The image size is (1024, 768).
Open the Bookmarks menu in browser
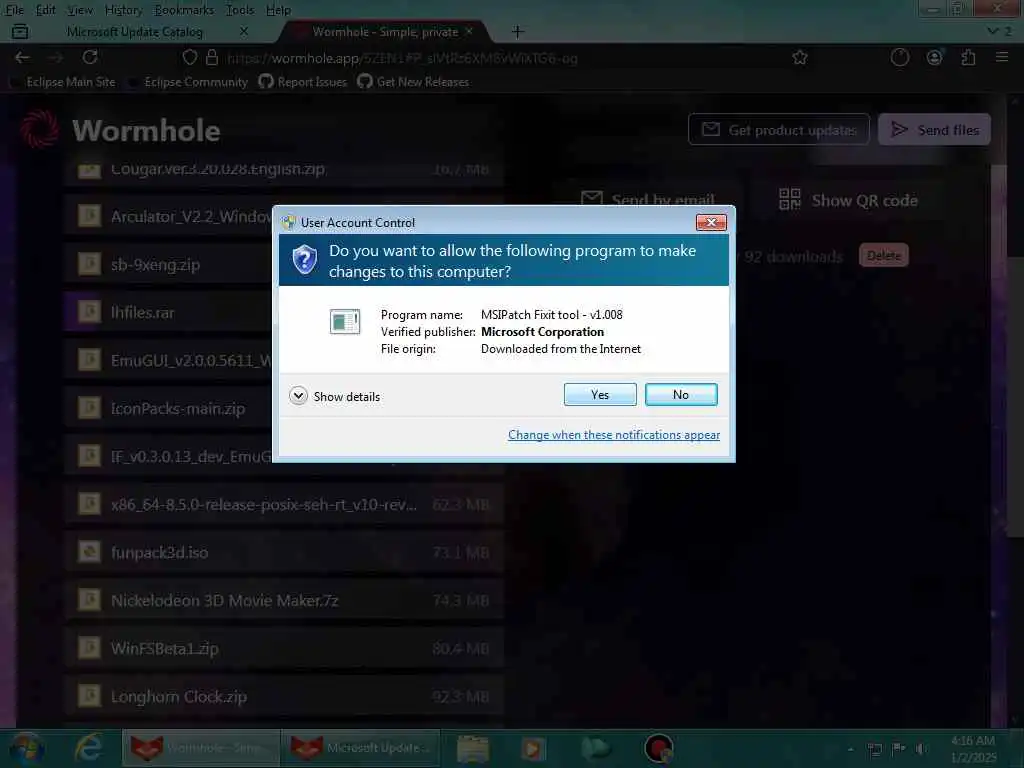point(184,10)
